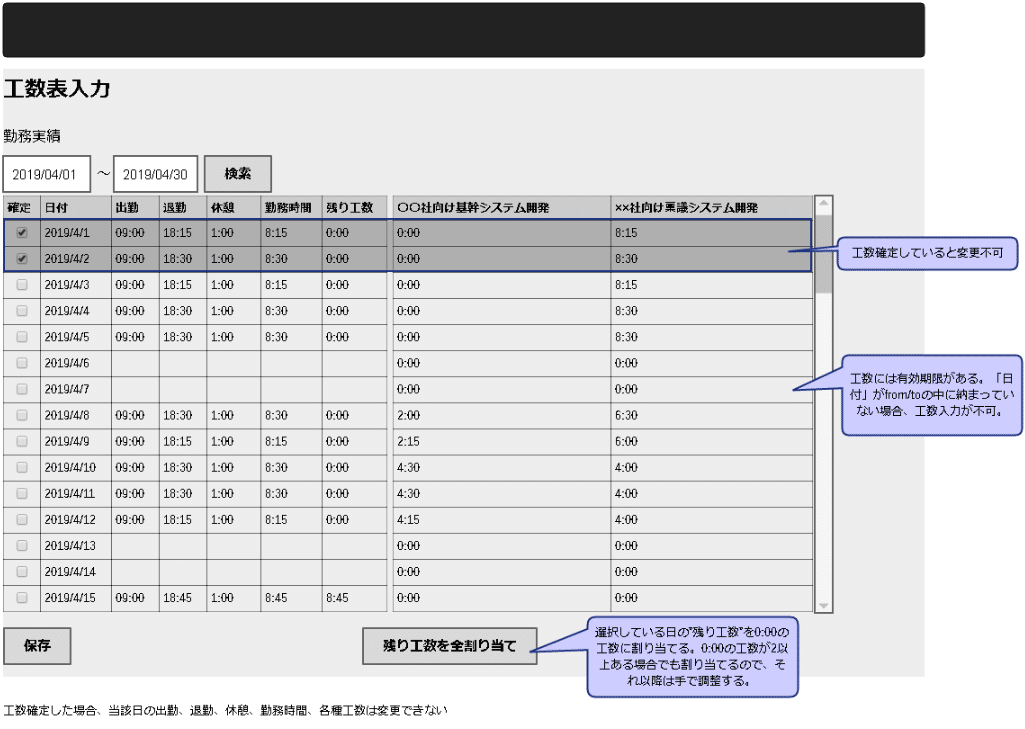Viewport: 1025px width, 729px height.
Task: Click the 日付 column header
Action: [76, 208]
